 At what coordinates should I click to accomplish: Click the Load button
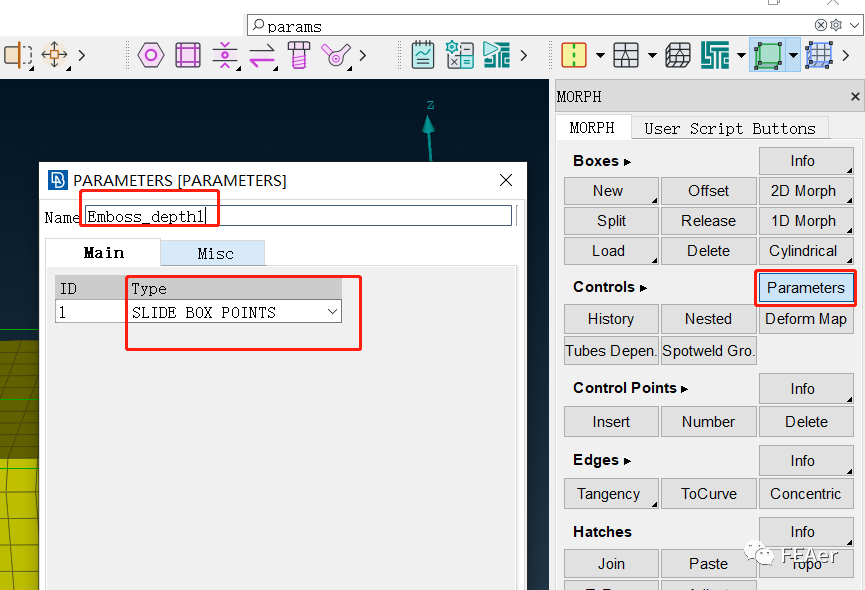point(611,251)
